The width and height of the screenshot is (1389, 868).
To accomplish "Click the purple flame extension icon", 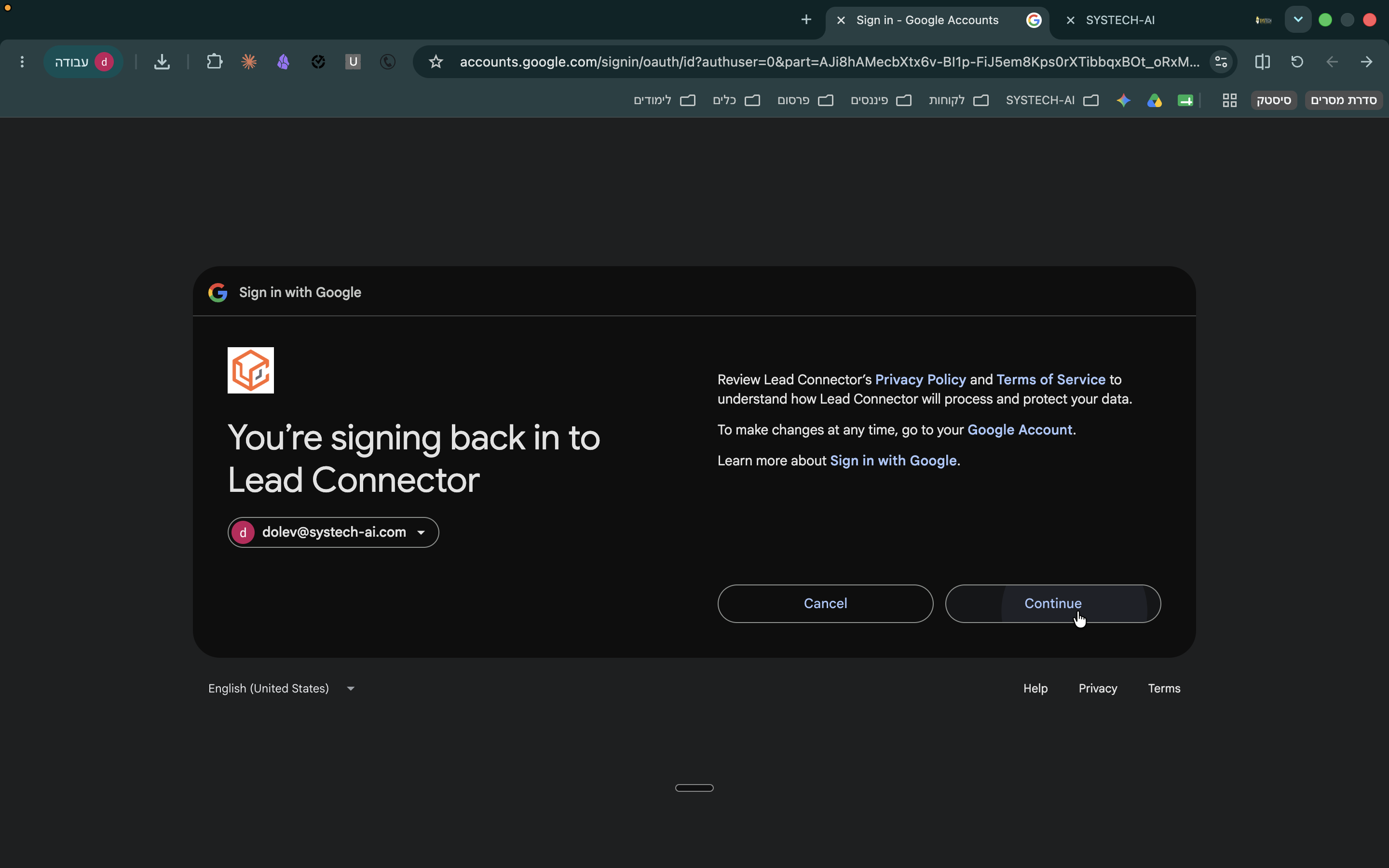I will [283, 61].
